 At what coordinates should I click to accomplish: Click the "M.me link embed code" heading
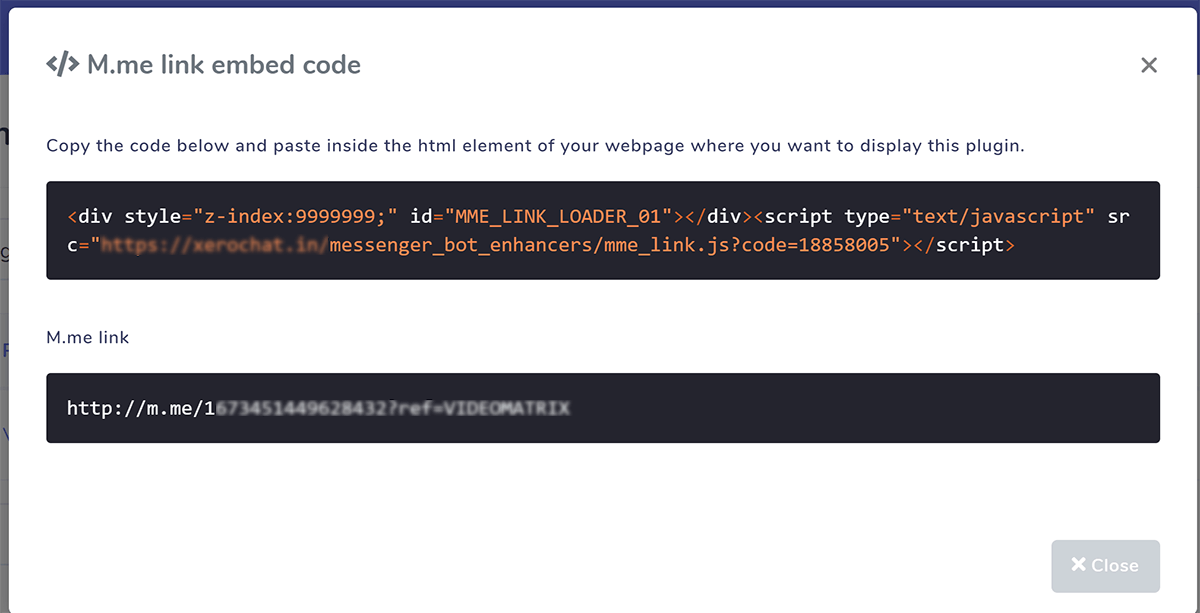tap(224, 65)
